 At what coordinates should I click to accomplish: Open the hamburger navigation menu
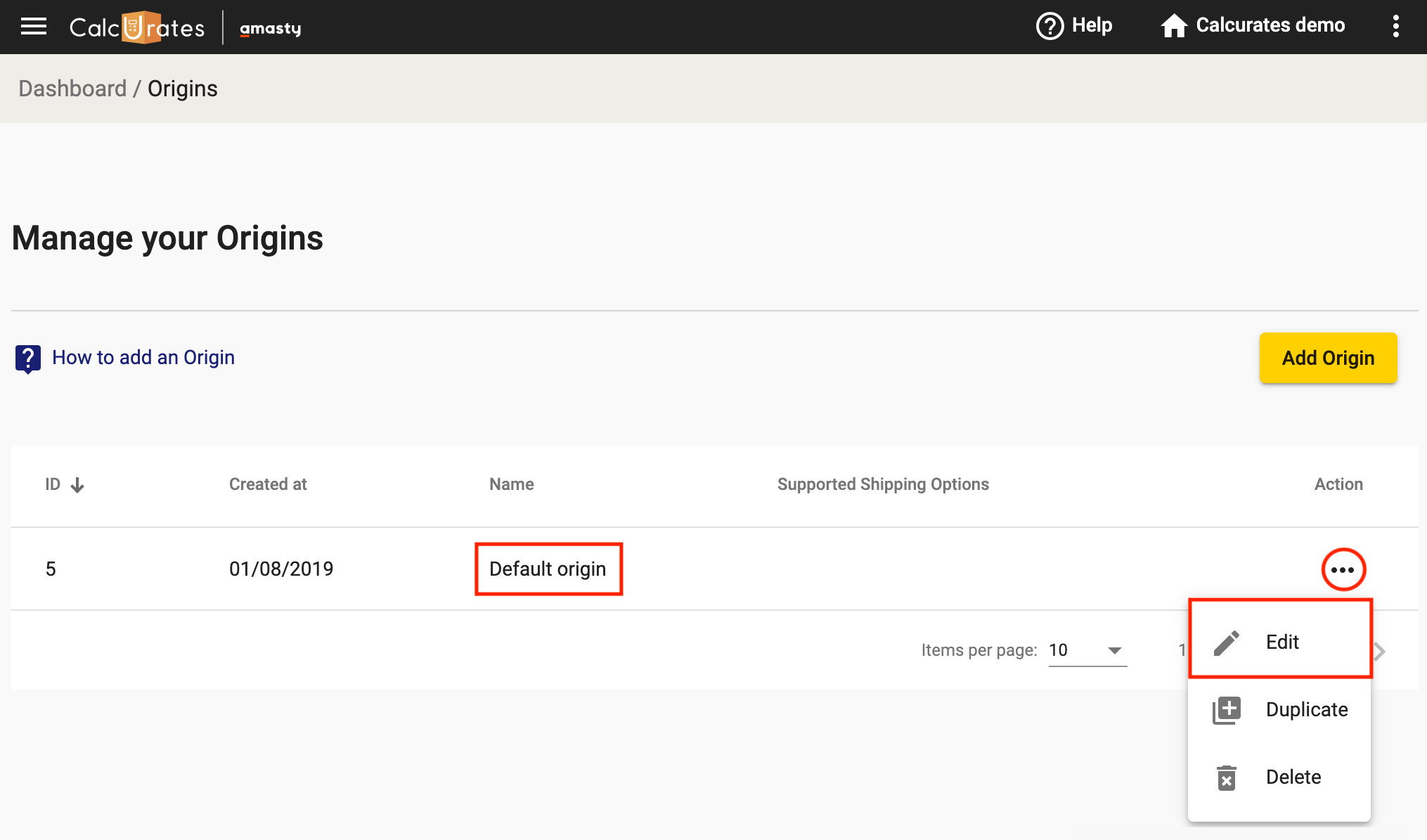(34, 27)
